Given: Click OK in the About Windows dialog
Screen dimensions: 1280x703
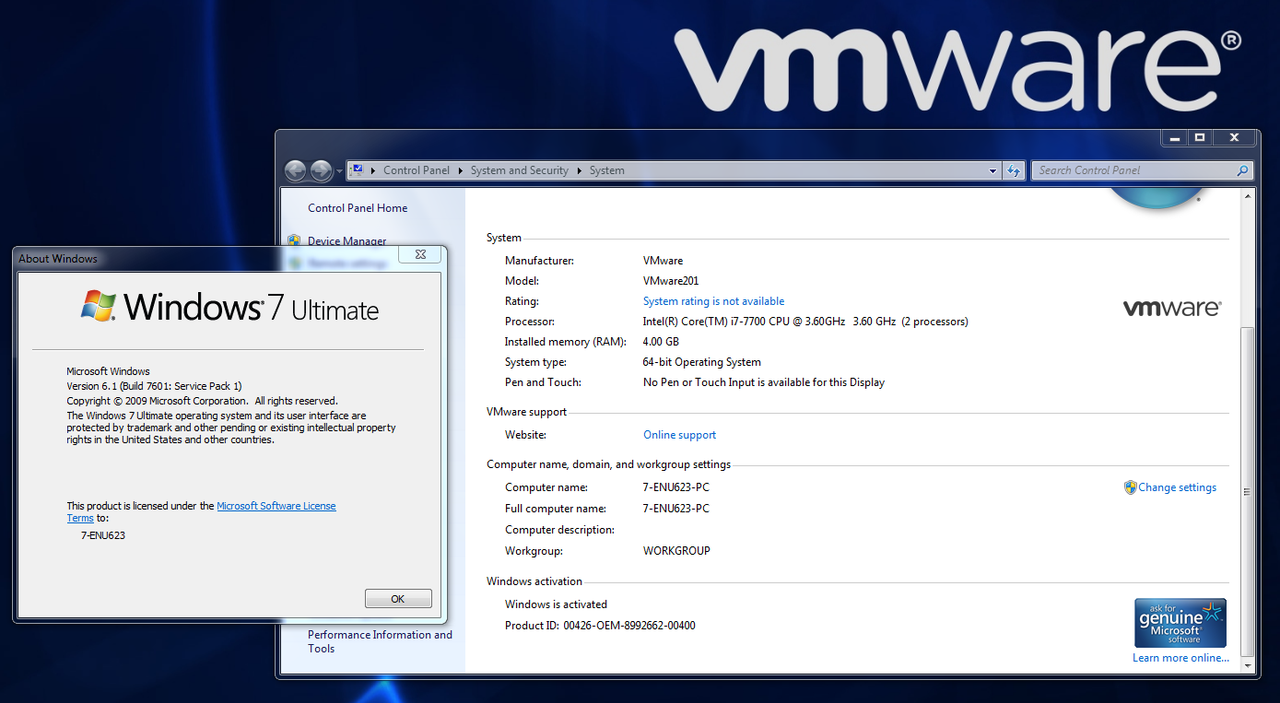Looking at the screenshot, I should tap(398, 599).
